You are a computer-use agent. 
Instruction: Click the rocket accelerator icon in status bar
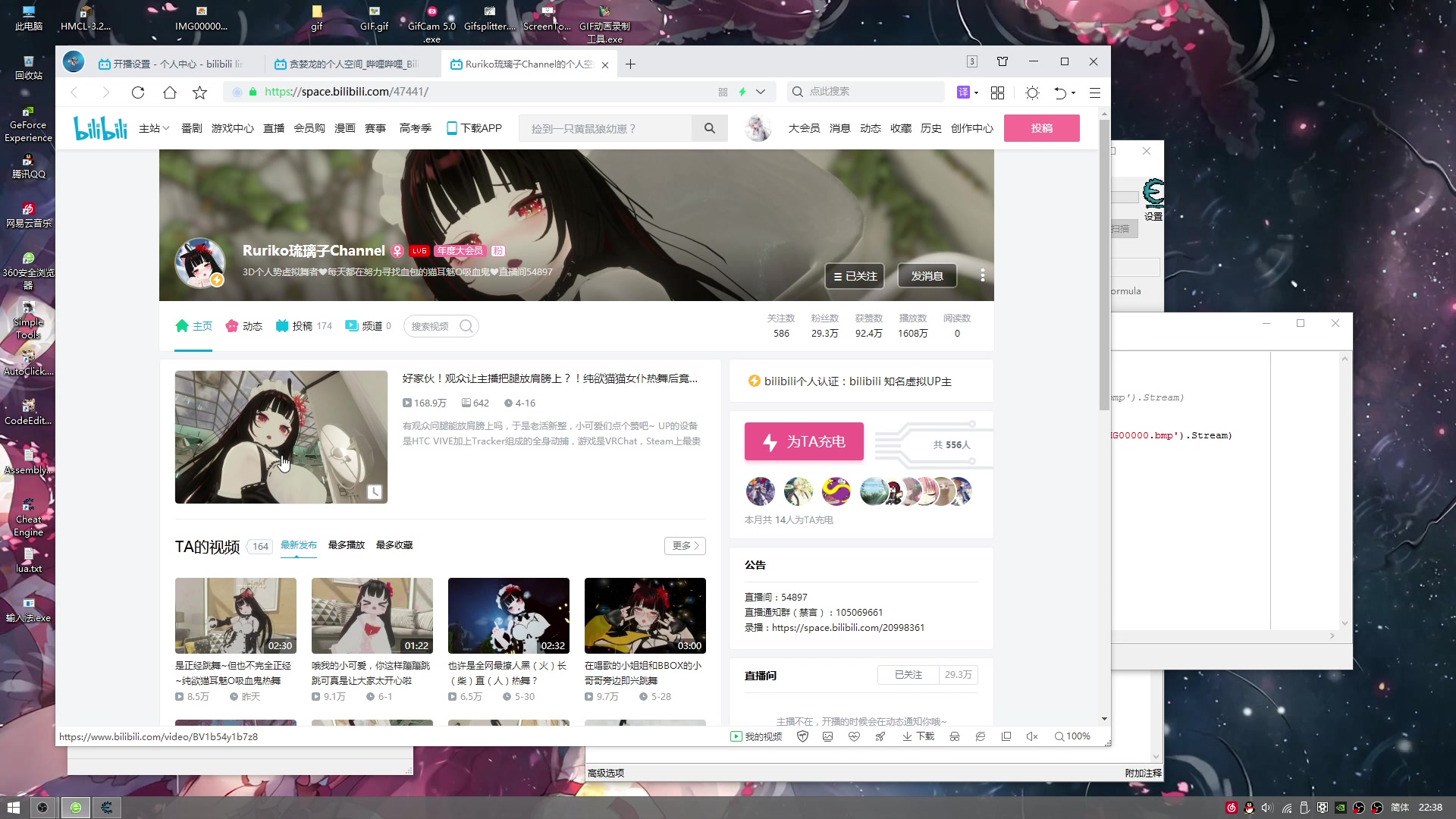(x=880, y=736)
